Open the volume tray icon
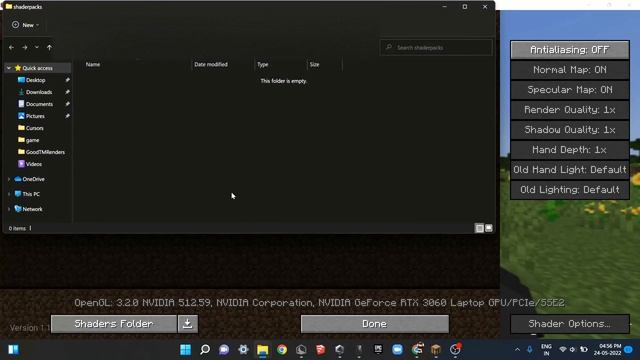The width and height of the screenshot is (640, 360). tap(572, 350)
